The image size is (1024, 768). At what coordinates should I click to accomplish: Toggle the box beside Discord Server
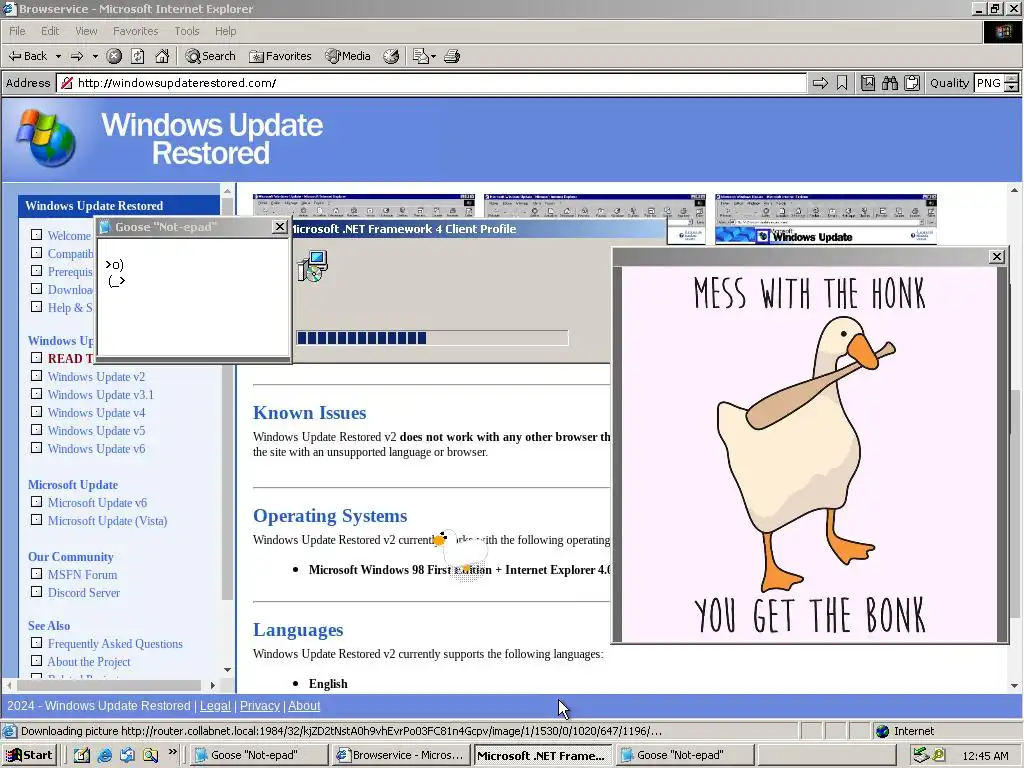(37, 592)
